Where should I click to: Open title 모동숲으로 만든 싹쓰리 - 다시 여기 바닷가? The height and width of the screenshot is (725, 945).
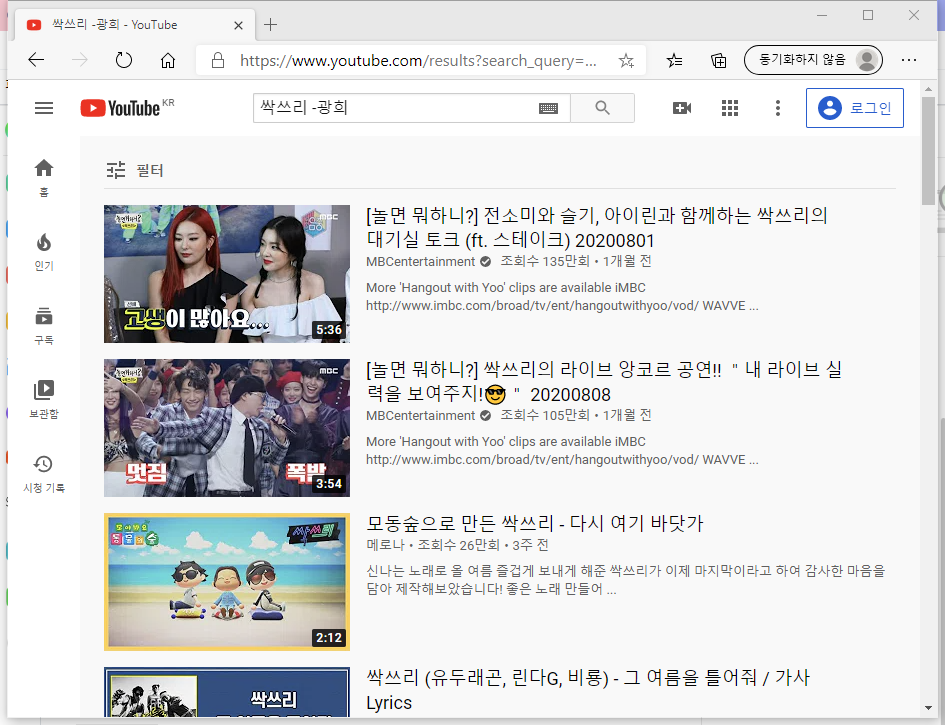pos(535,523)
